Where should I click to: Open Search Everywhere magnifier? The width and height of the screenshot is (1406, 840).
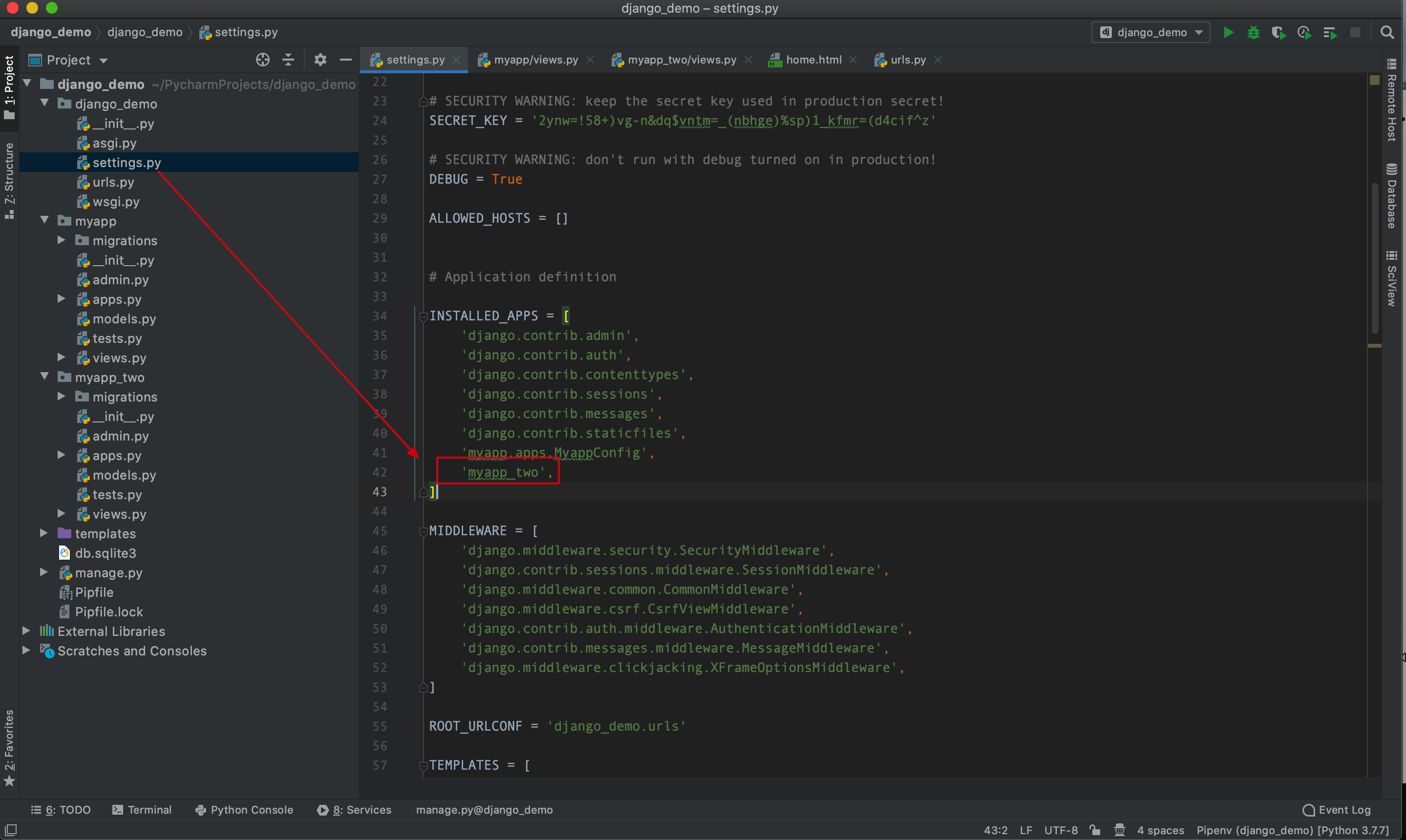[1387, 32]
